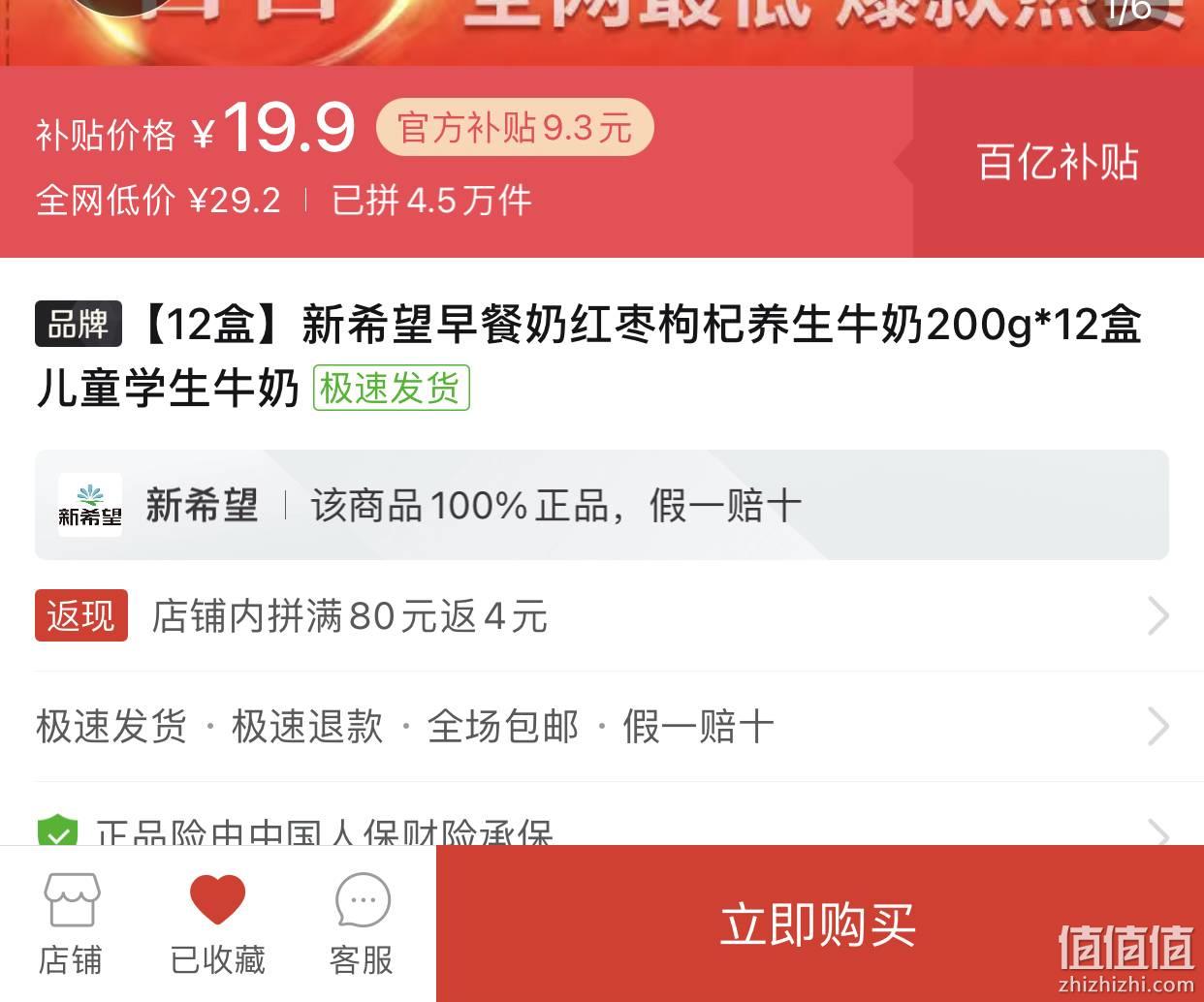Click the green shield 正品险 icon

tap(57, 830)
